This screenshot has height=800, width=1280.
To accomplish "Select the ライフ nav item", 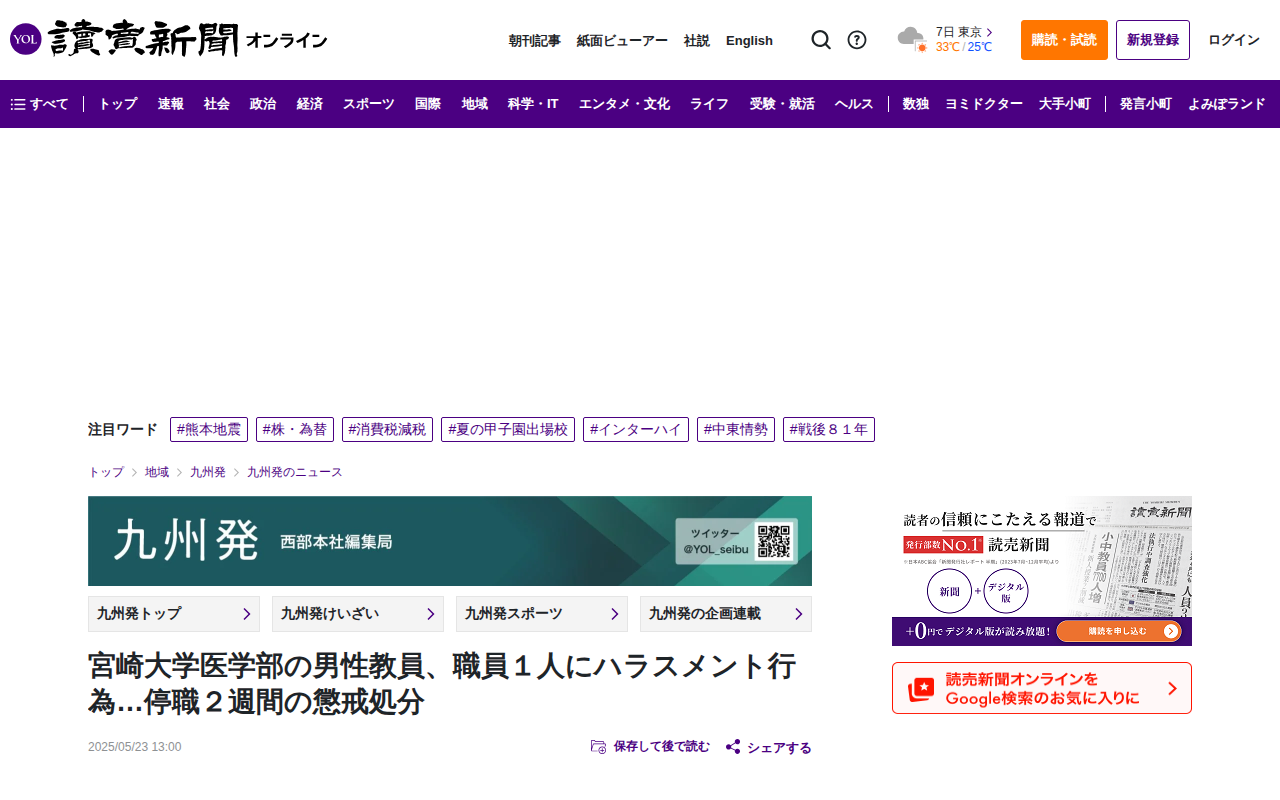I will pos(709,104).
